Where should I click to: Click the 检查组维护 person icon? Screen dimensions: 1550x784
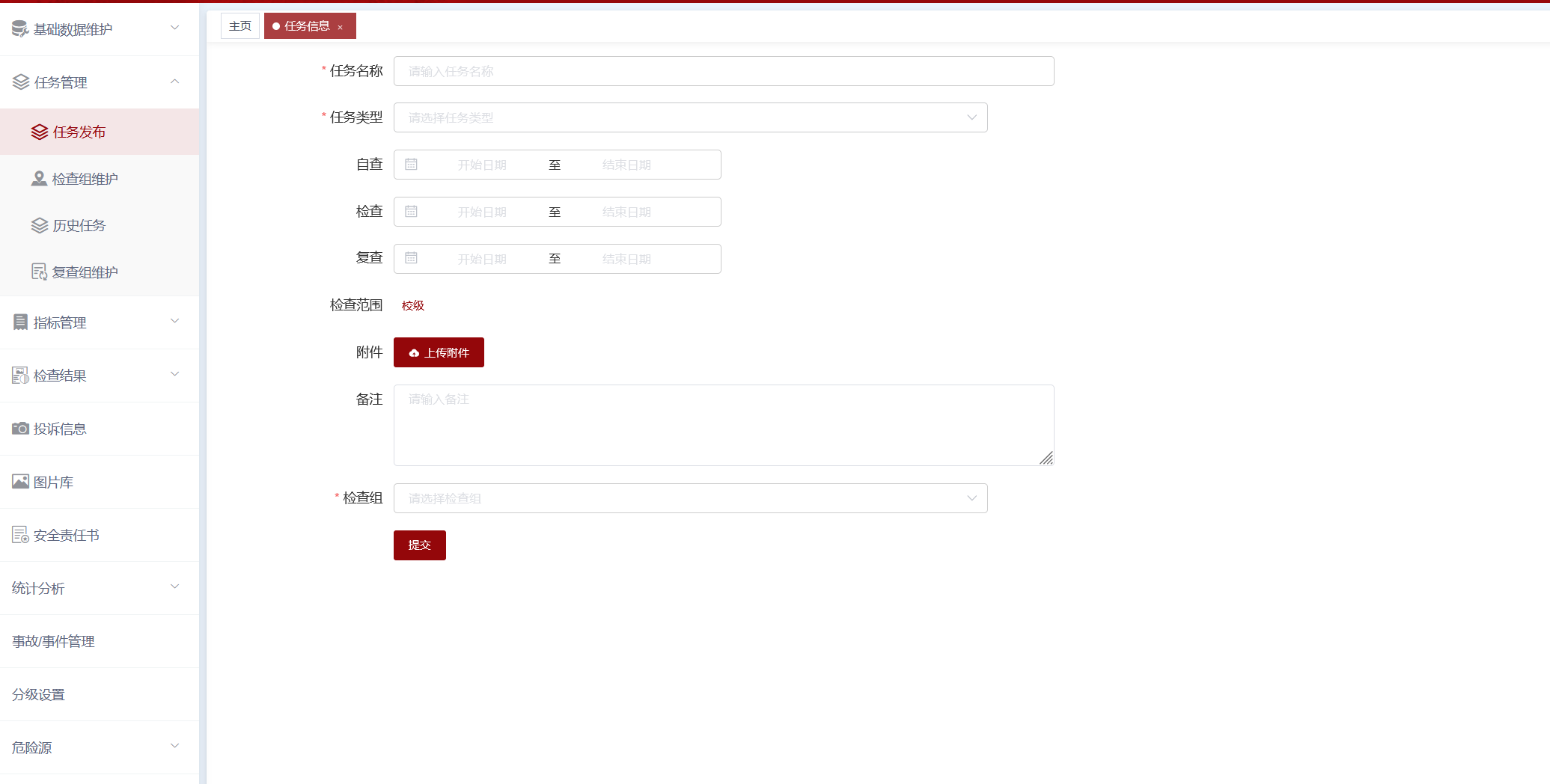tap(39, 179)
